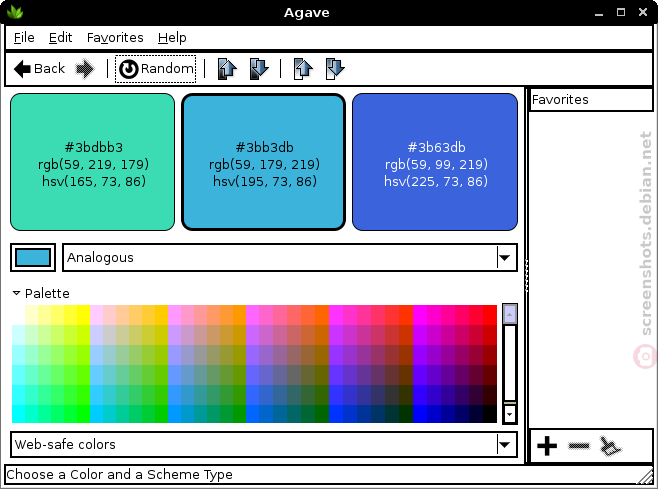Pick the white cell in the palette corner
This screenshot has width=658, height=489.
18,315
